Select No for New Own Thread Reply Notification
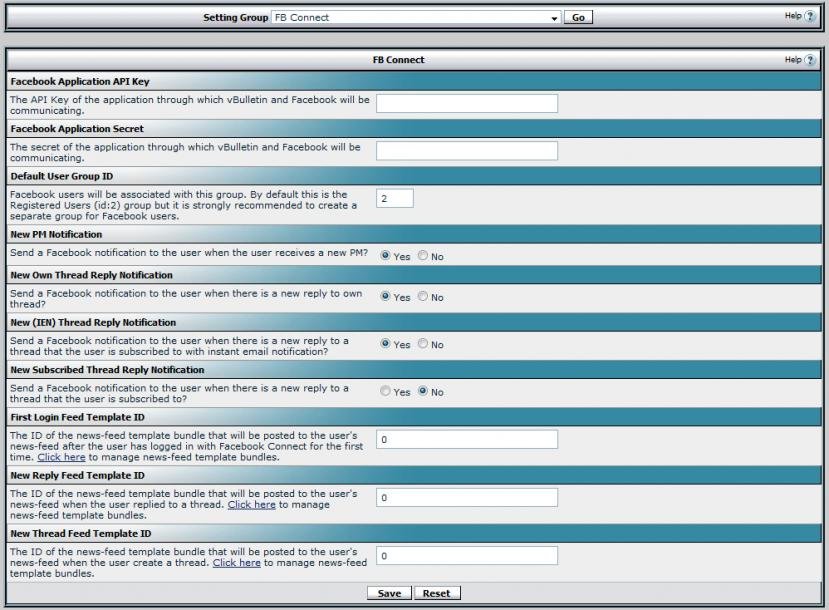The height and width of the screenshot is (610, 829). coord(422,296)
